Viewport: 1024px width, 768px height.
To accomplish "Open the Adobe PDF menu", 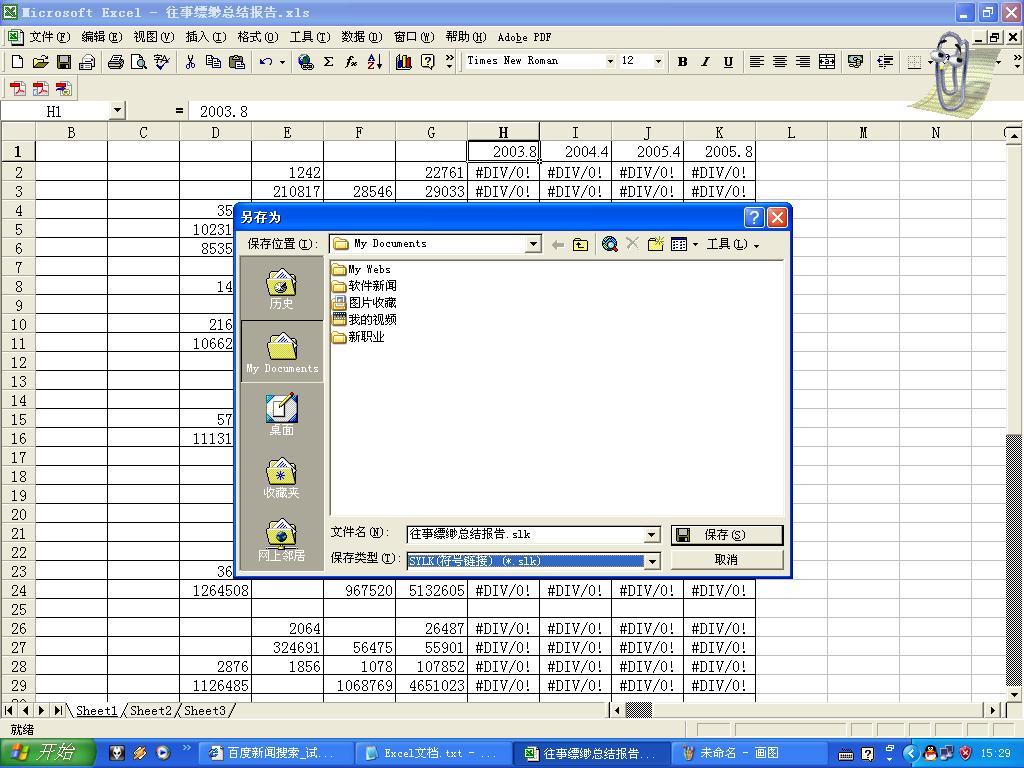I will [x=524, y=37].
